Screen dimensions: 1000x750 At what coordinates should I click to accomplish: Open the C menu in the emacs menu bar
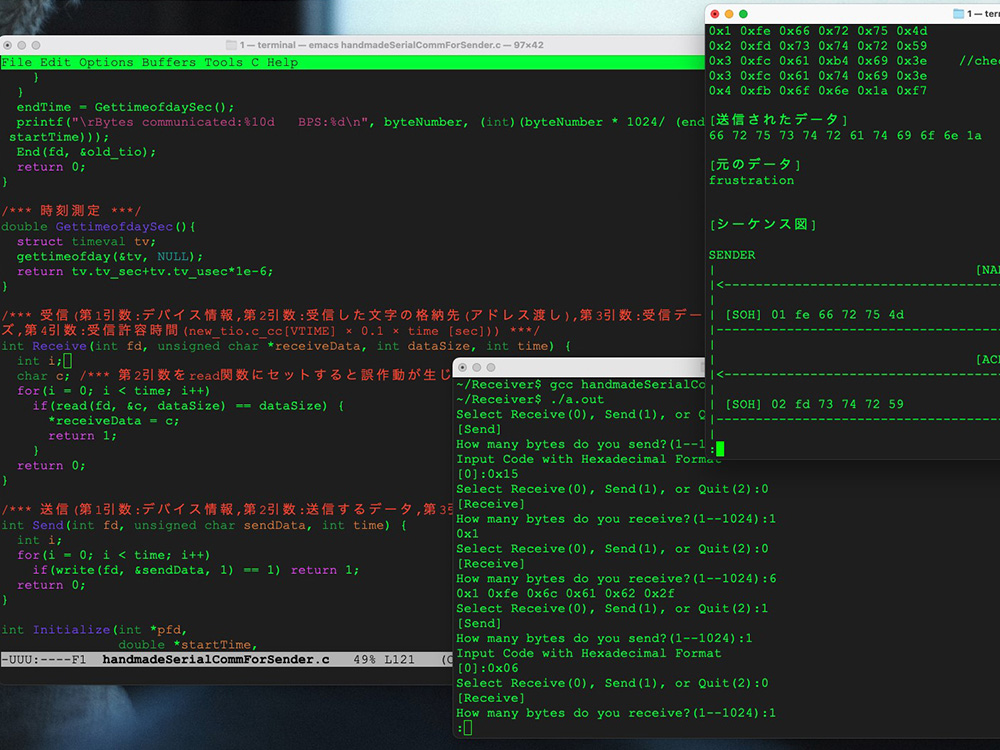255,62
